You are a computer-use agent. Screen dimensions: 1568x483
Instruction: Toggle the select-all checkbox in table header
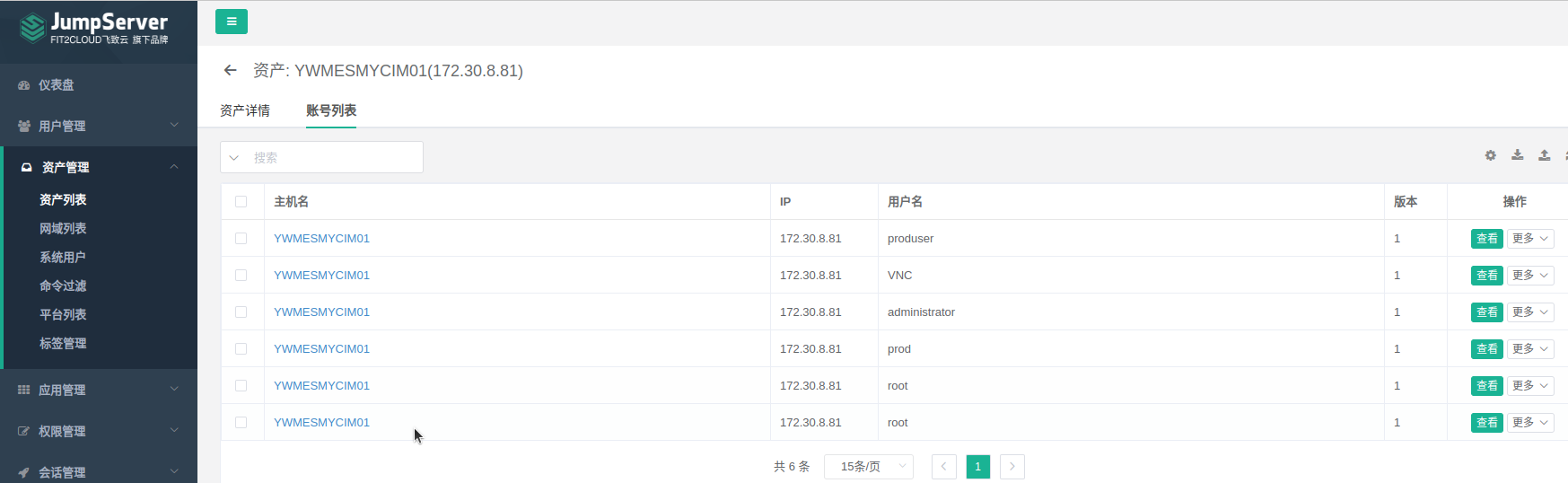(x=241, y=202)
